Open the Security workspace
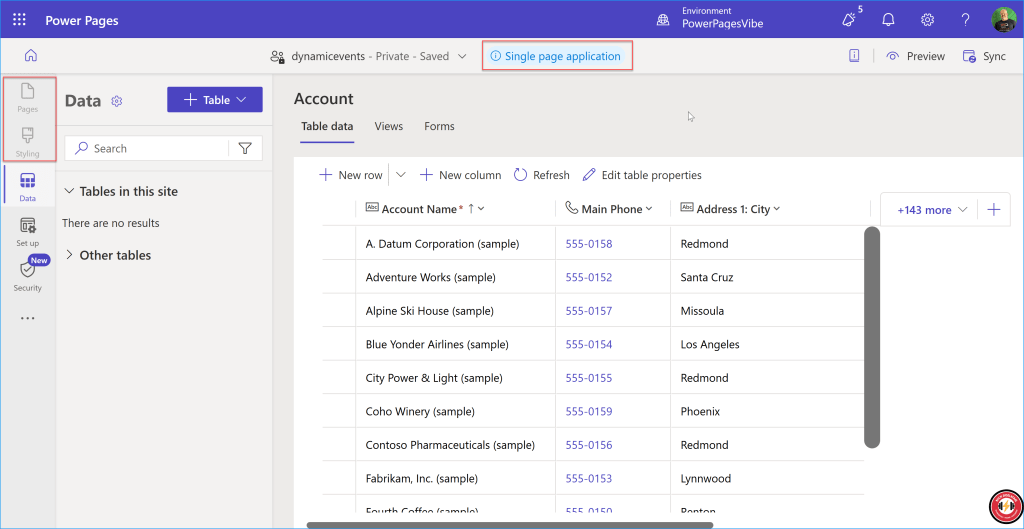Image resolution: width=1024 pixels, height=529 pixels. click(28, 276)
